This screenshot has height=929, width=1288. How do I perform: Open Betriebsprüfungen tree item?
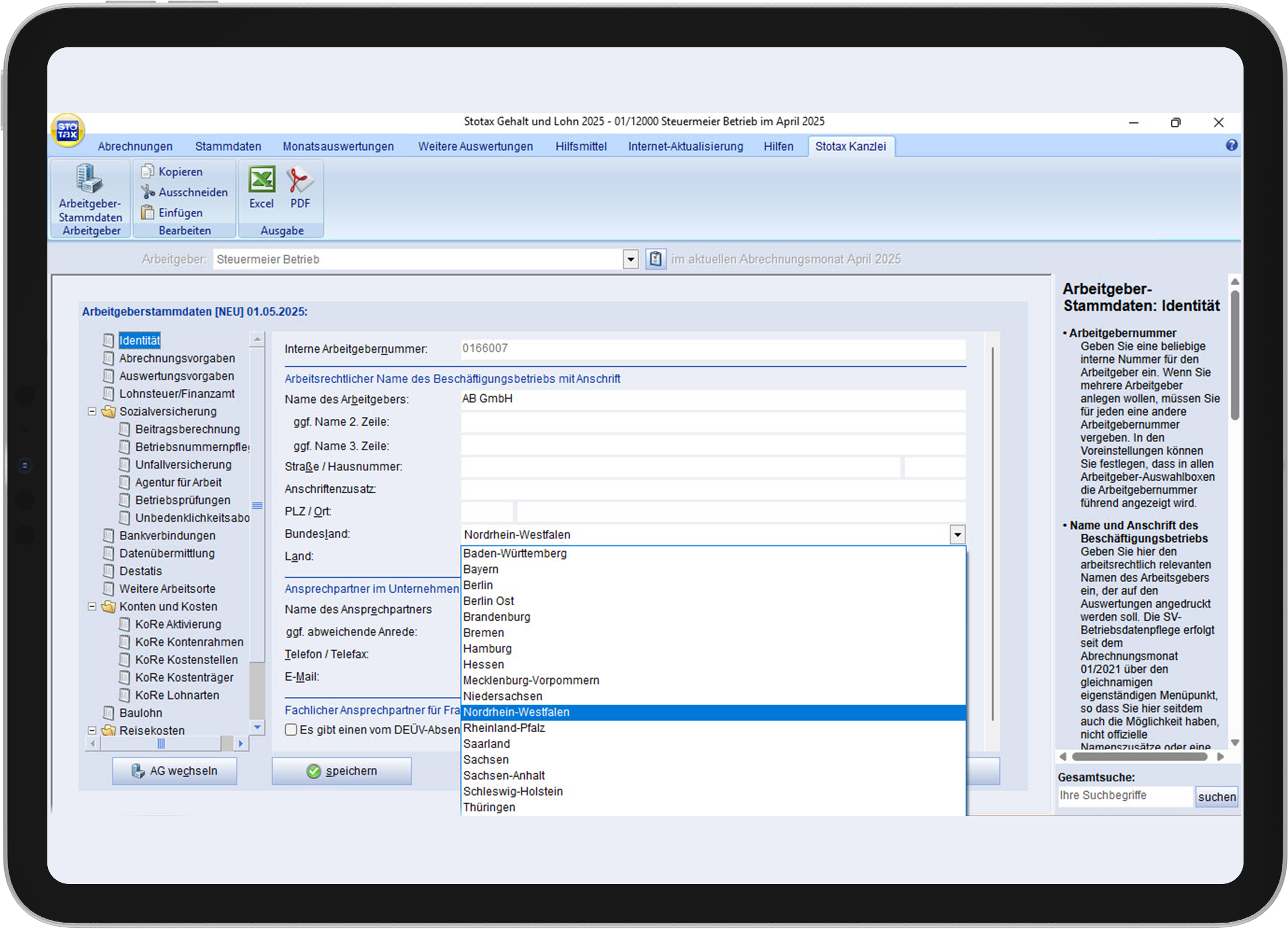pos(182,500)
